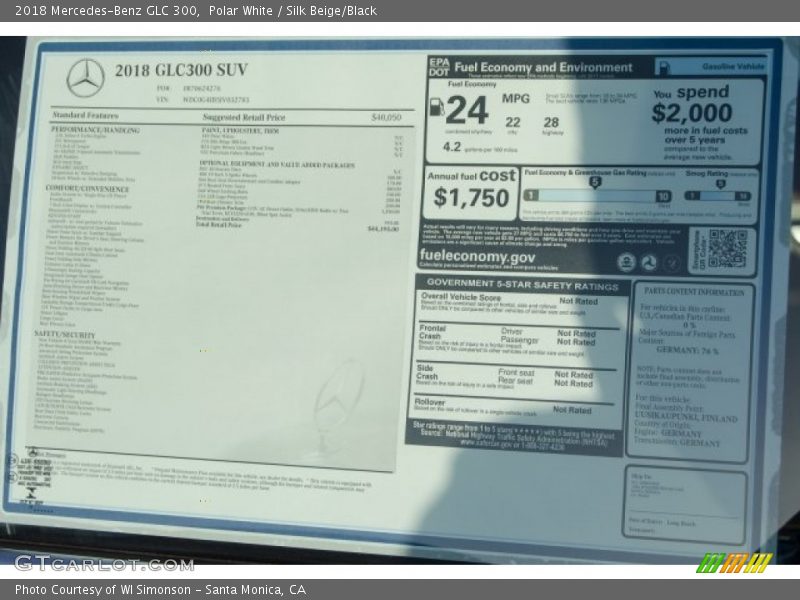
Task: Click the "Fuel Economy and Environment" header
Action: (x=543, y=67)
